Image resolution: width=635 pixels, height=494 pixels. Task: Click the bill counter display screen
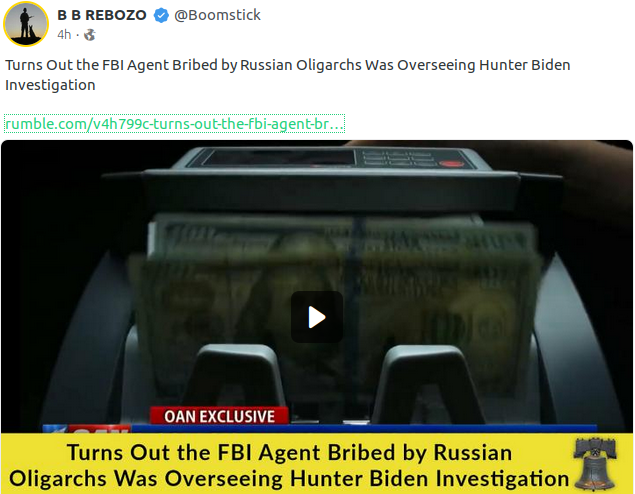click(279, 158)
